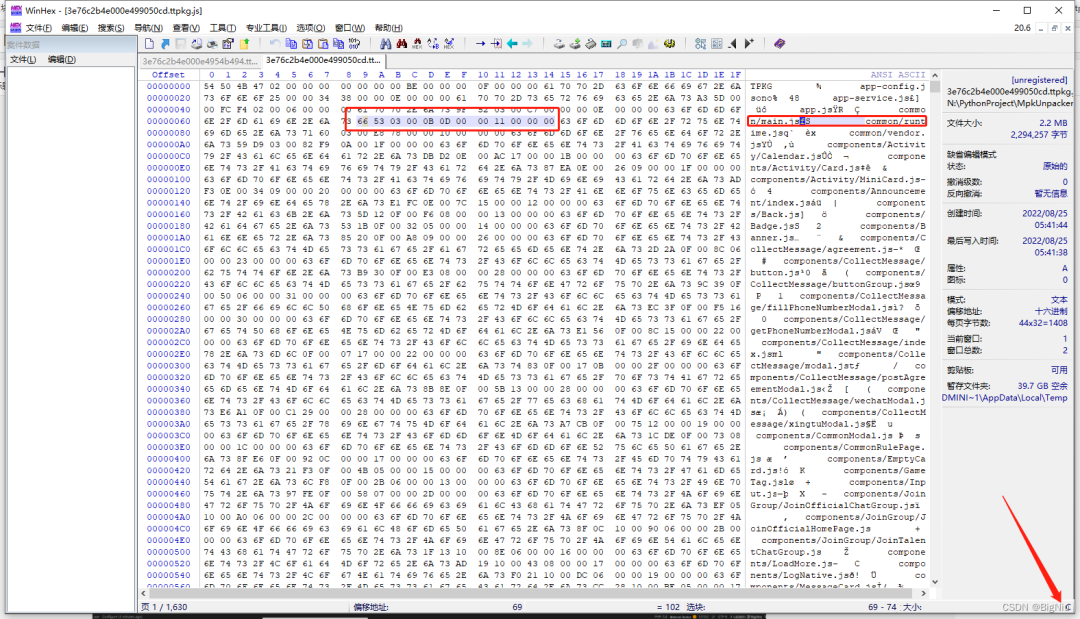This screenshot has width=1080, height=619.
Task: Switch to the 3e76c2b4e000e4954b494 tab
Action: (x=200, y=61)
